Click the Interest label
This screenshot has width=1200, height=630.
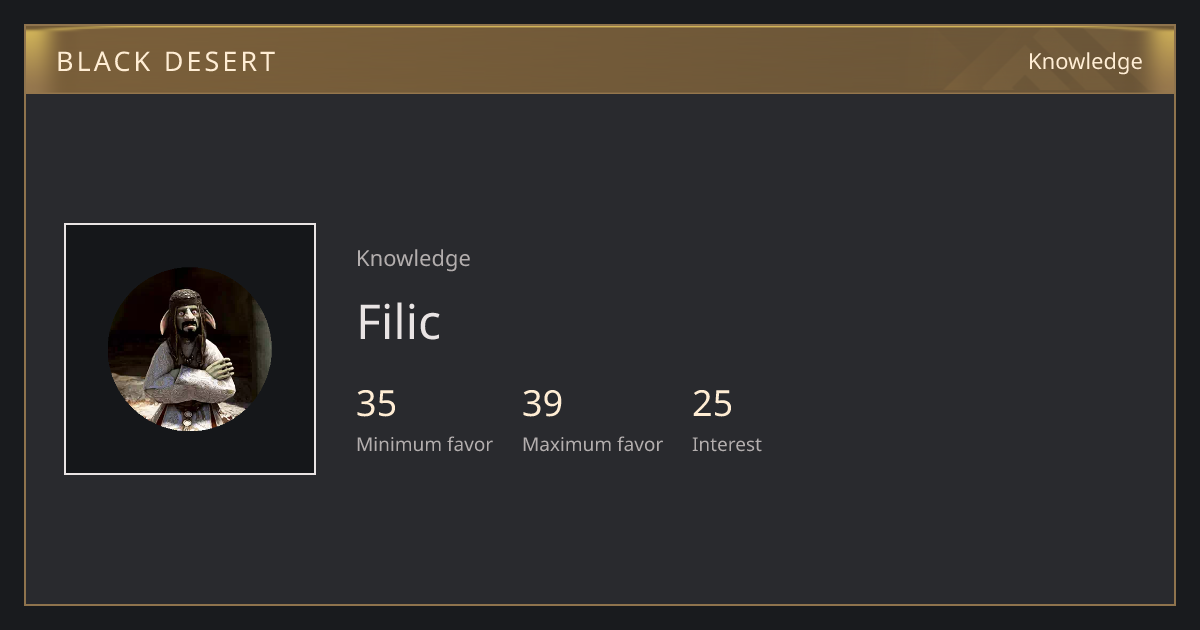coord(726,445)
